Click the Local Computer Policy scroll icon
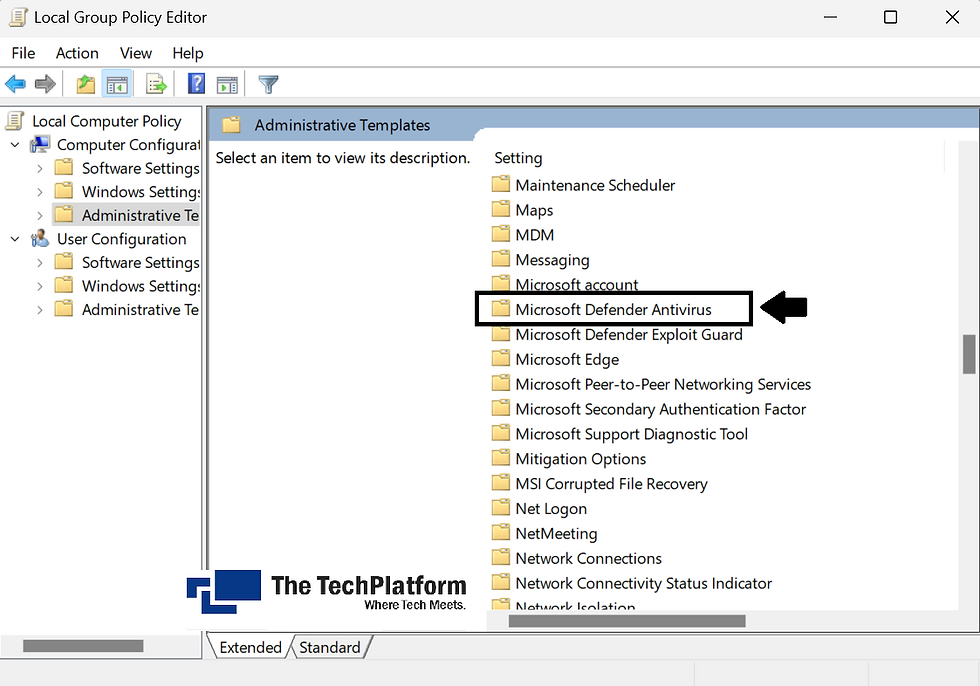This screenshot has width=980, height=686. (x=15, y=121)
